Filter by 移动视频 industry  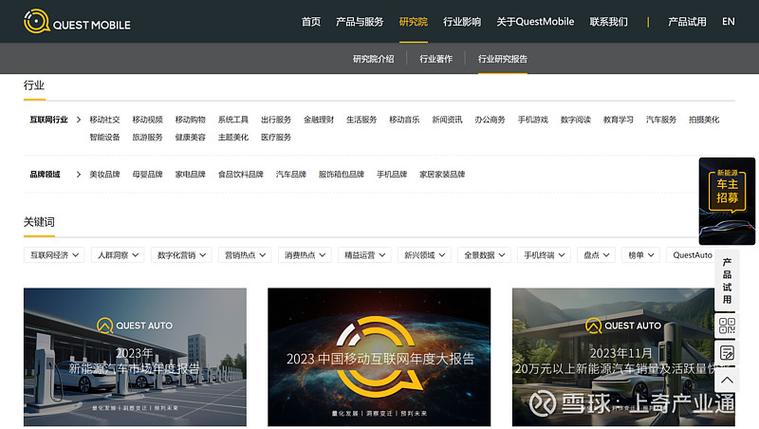pos(148,120)
